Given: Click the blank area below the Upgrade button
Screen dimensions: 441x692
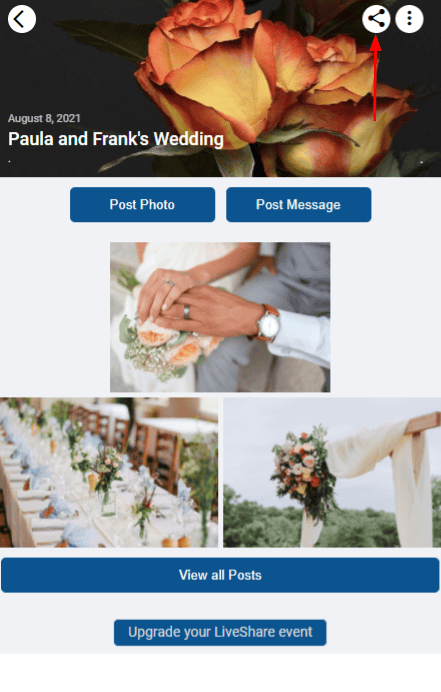Looking at the screenshot, I should pyautogui.click(x=220, y=673).
